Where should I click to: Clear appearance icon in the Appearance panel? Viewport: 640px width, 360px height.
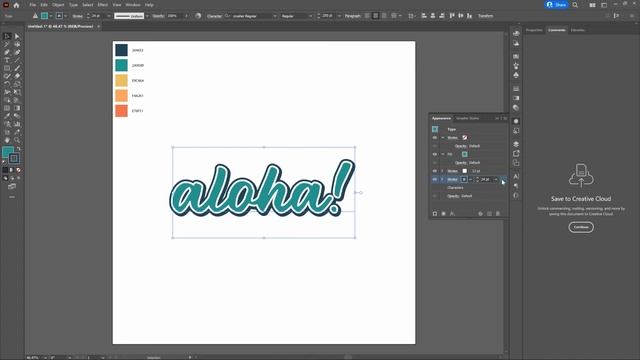click(x=480, y=213)
